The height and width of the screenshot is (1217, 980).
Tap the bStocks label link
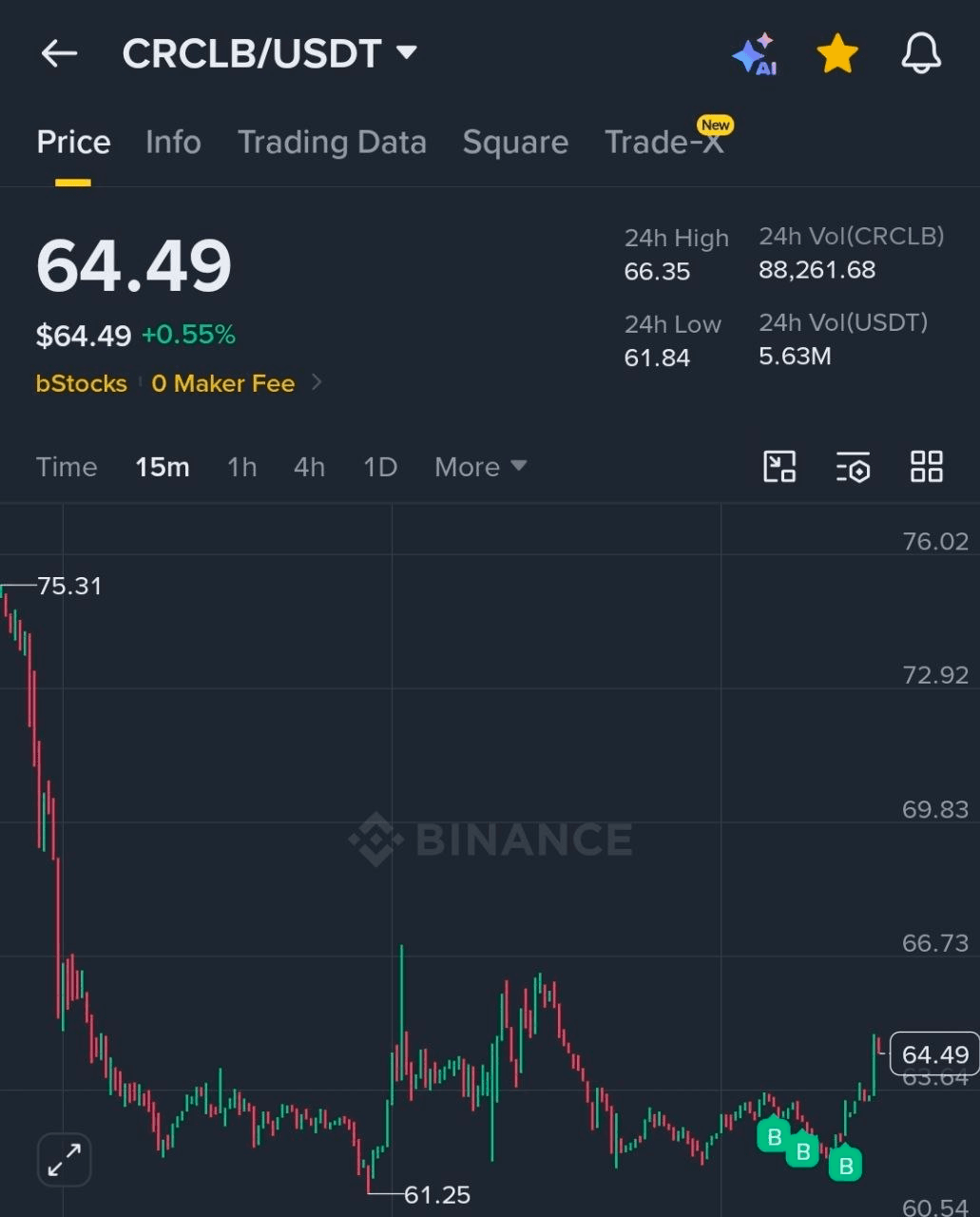[82, 383]
